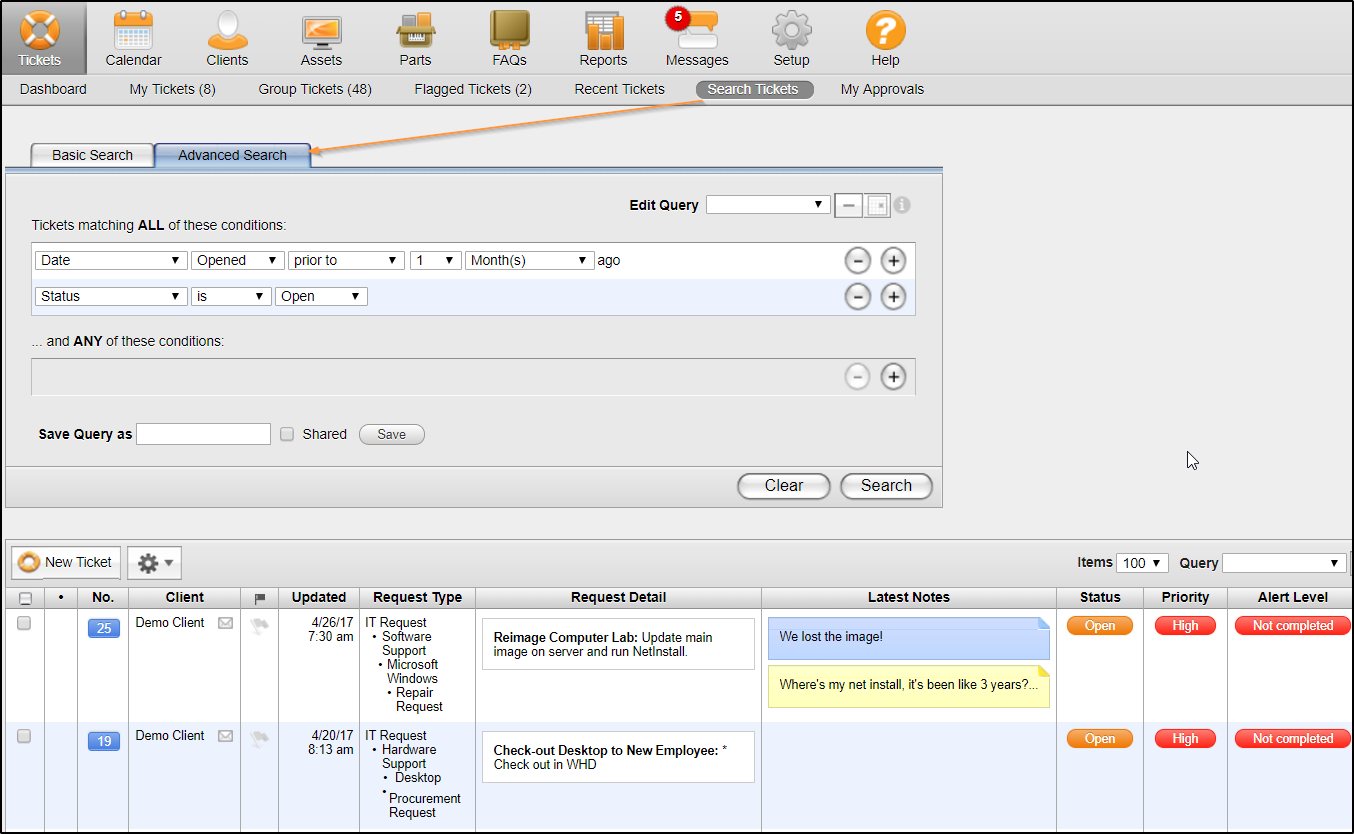Click the info icon beside Edit Query
This screenshot has width=1354, height=834.
pos(902,205)
